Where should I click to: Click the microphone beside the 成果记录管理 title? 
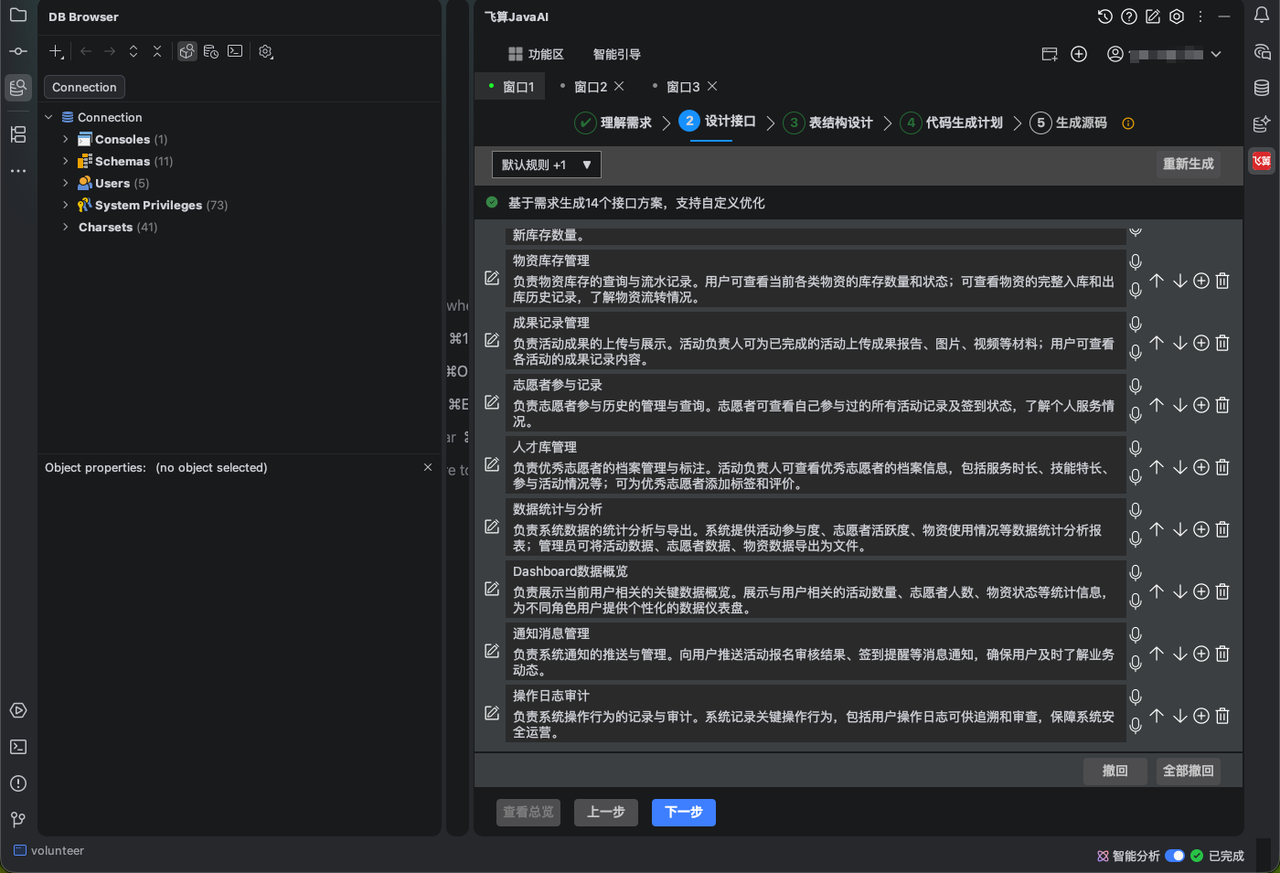pos(1135,324)
